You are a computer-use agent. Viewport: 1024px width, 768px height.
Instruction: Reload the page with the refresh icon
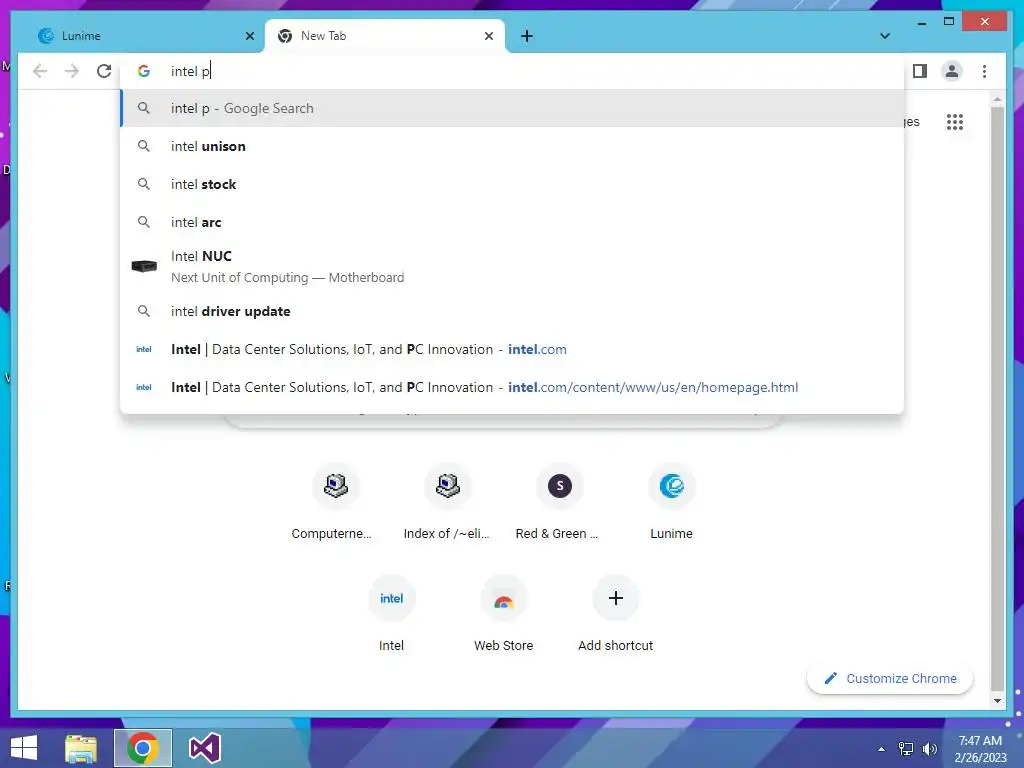click(104, 71)
